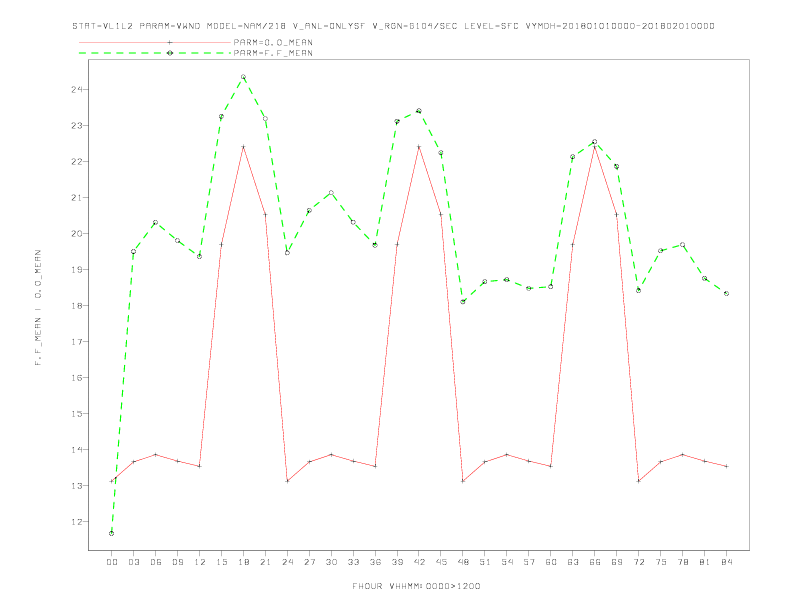Click x-axis tick label 66

pyautogui.click(x=595, y=562)
